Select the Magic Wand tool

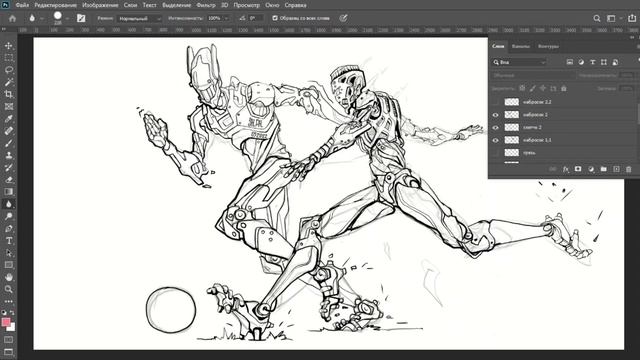pyautogui.click(x=9, y=82)
